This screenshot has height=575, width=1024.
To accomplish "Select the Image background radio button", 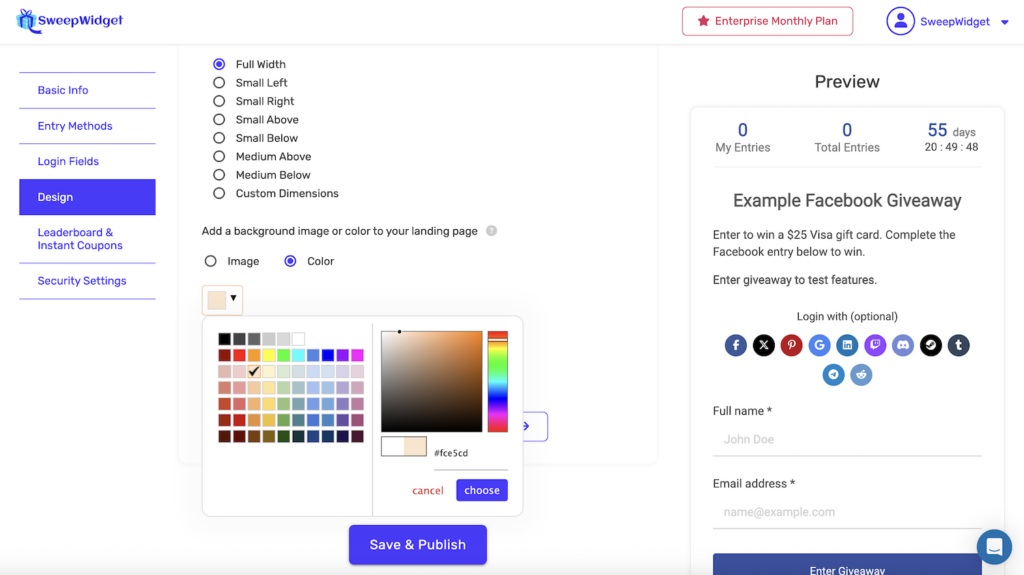I will pos(211,261).
